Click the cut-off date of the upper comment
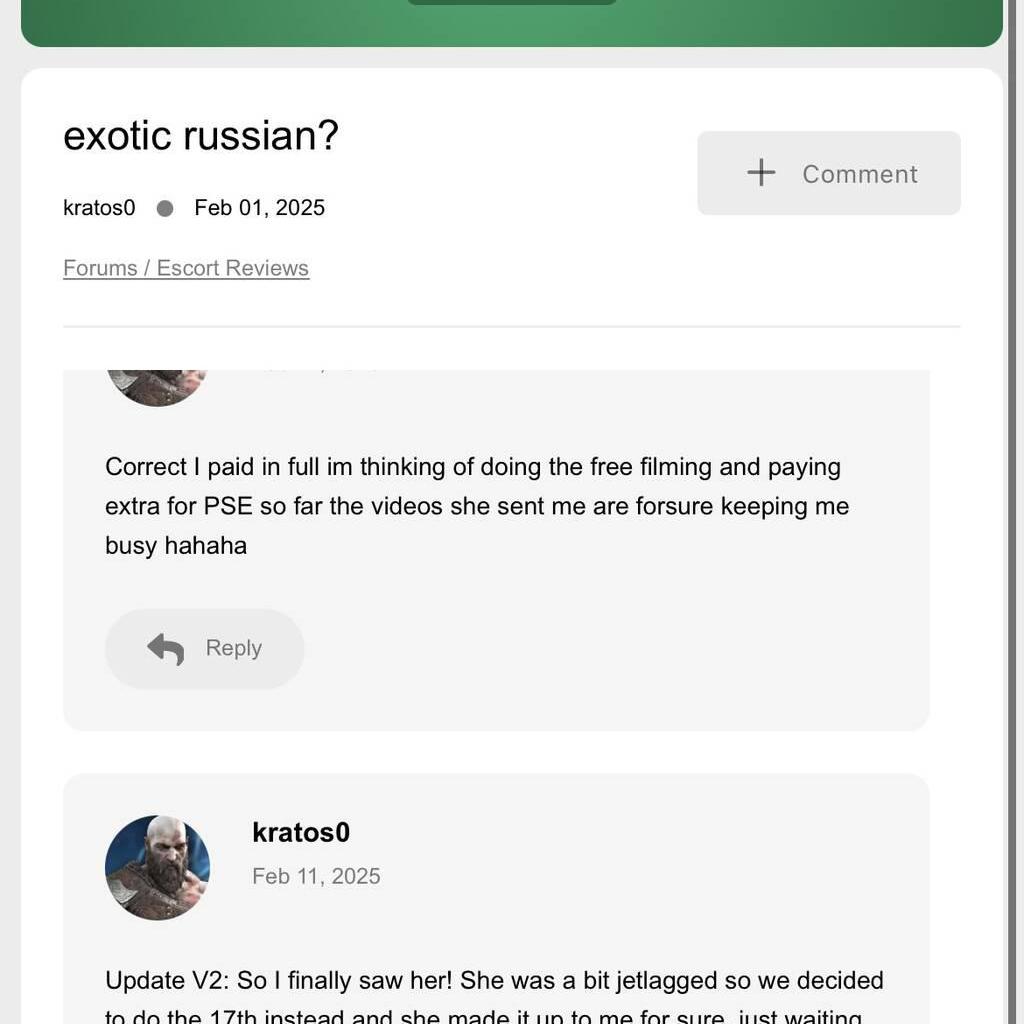The width and height of the screenshot is (1024, 1024). point(316,372)
